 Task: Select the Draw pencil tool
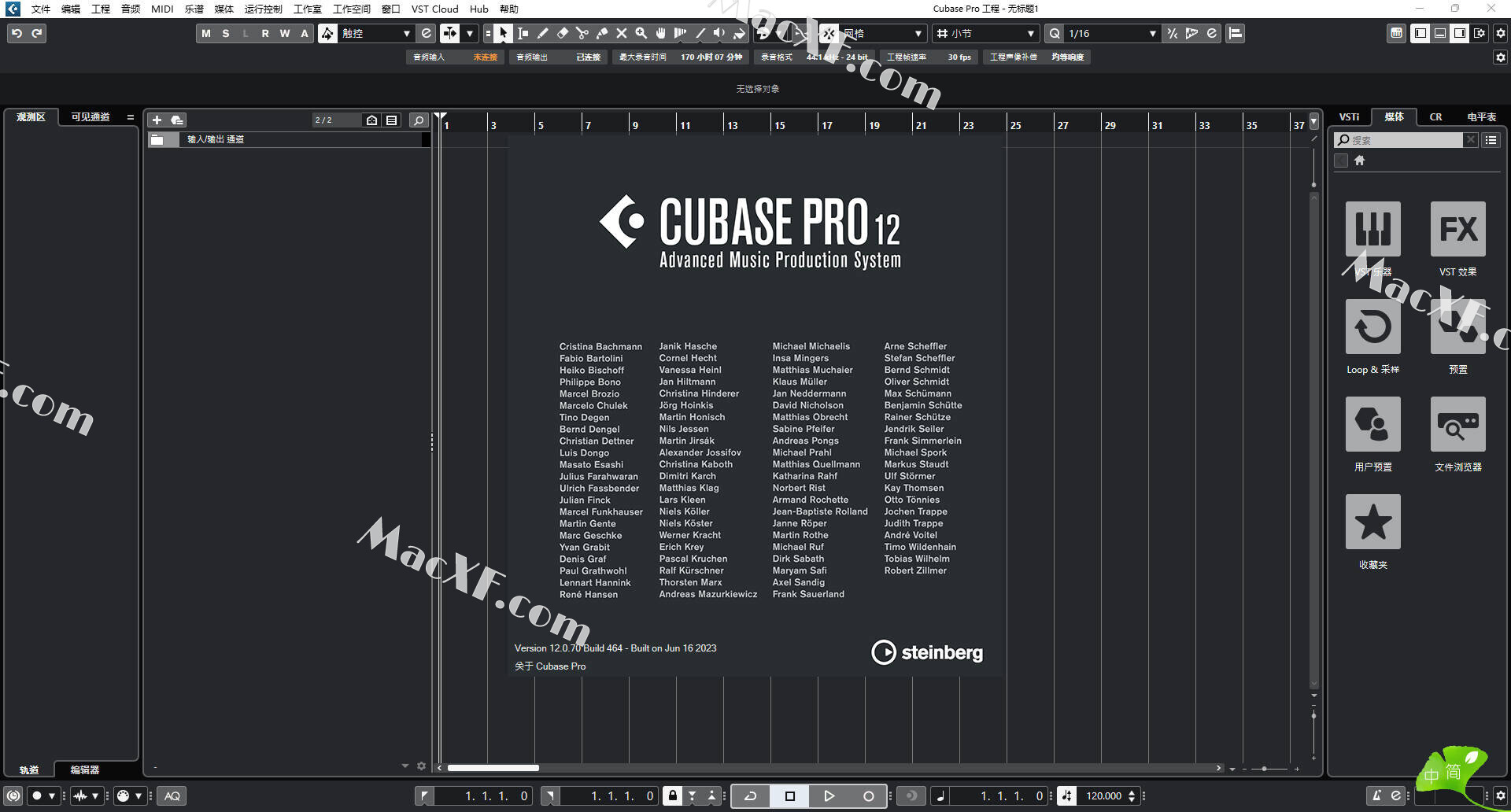(543, 33)
